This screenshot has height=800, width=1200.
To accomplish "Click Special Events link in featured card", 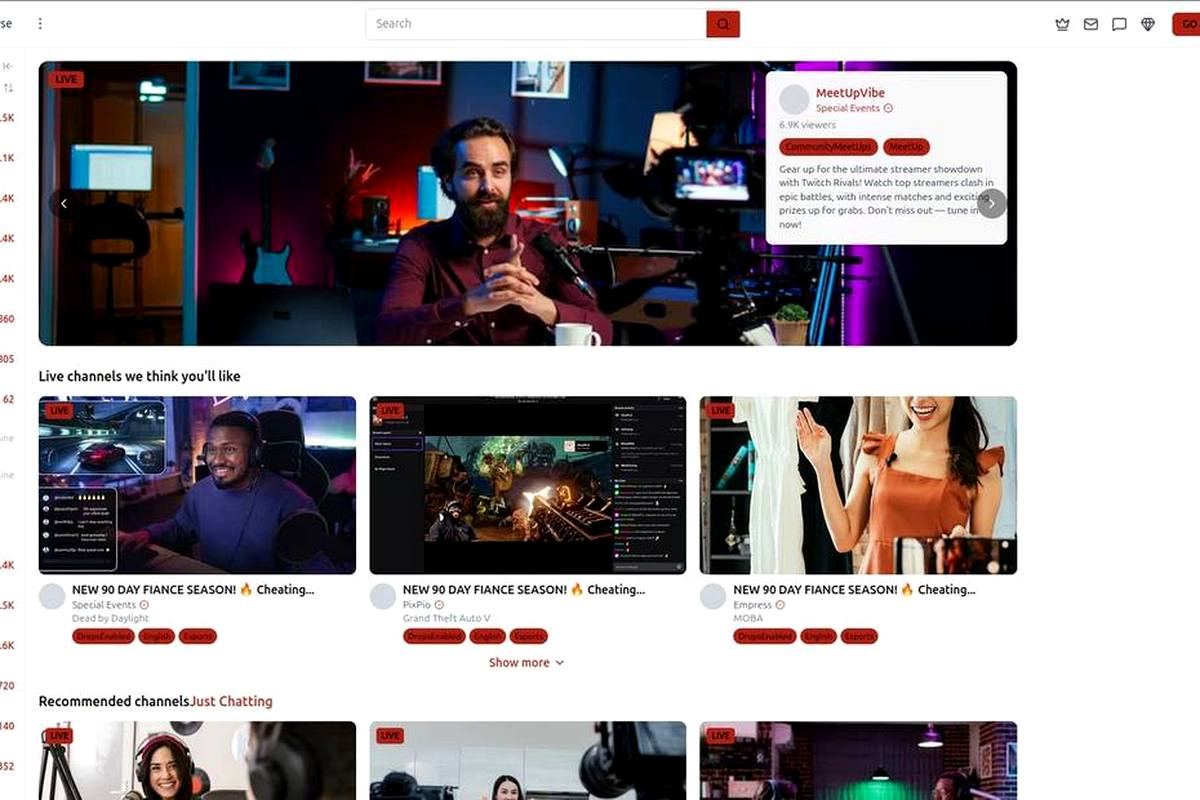I will [x=848, y=108].
